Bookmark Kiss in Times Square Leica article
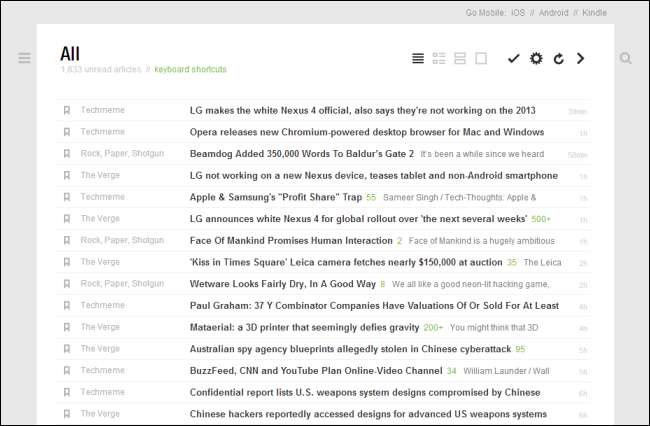650x426 pixels. point(67,262)
